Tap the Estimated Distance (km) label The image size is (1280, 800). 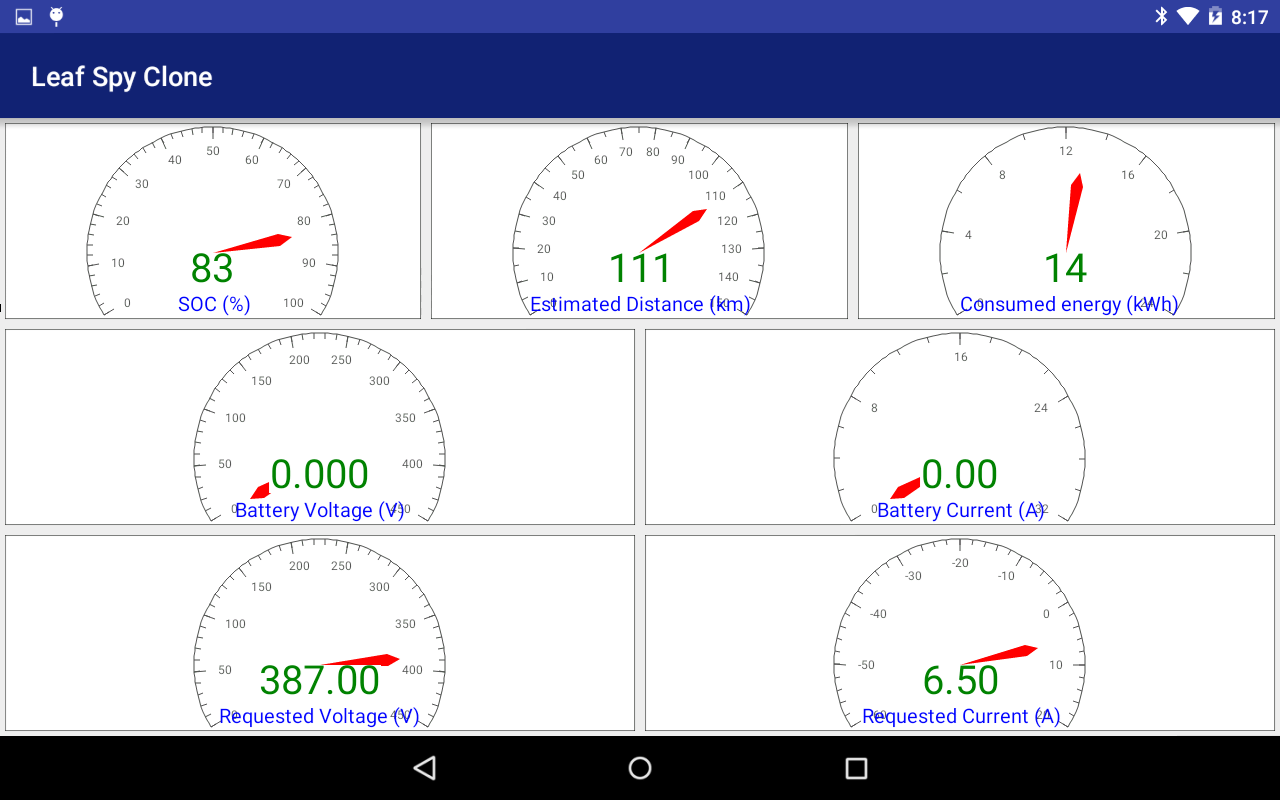(x=640, y=304)
